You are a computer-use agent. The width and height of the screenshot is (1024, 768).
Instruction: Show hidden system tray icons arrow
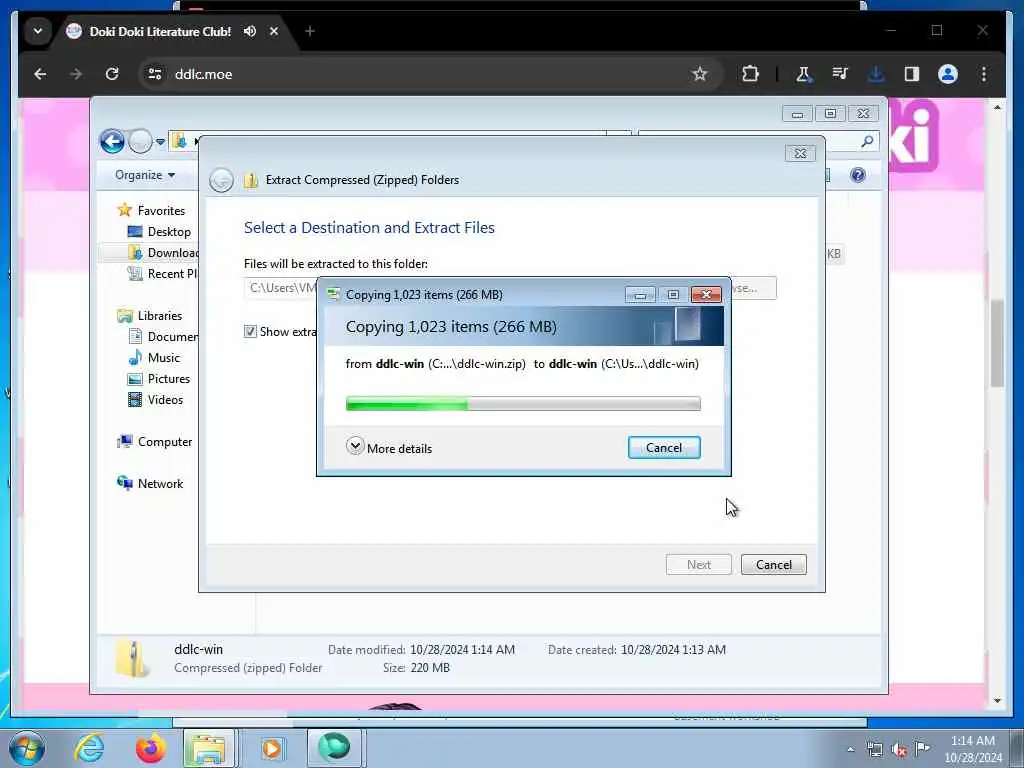(x=850, y=750)
